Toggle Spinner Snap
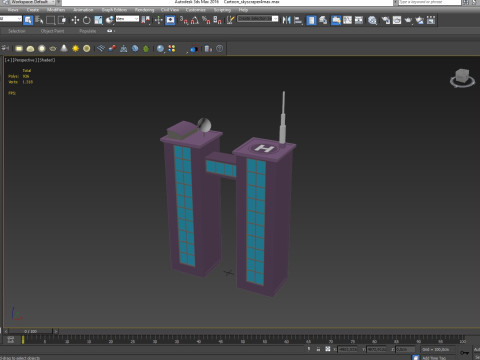 click(217, 20)
